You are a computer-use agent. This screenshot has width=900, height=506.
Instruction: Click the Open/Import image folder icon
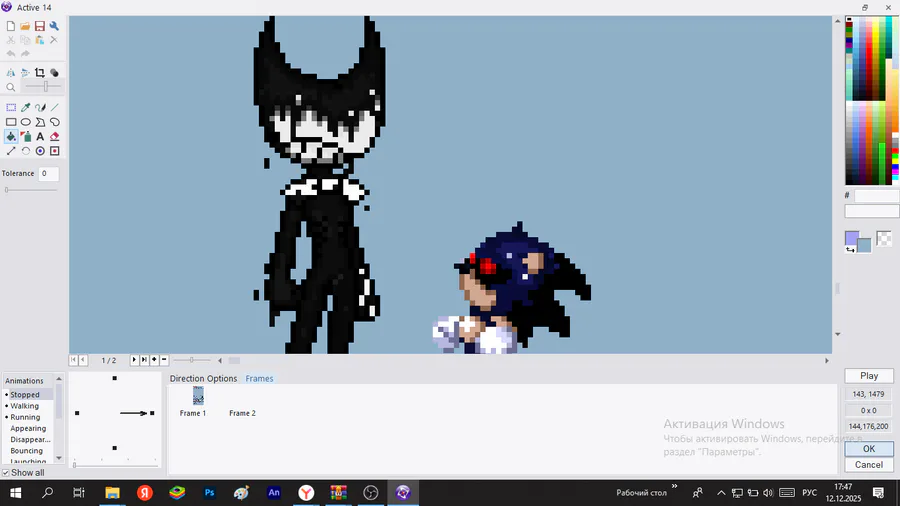pos(25,26)
